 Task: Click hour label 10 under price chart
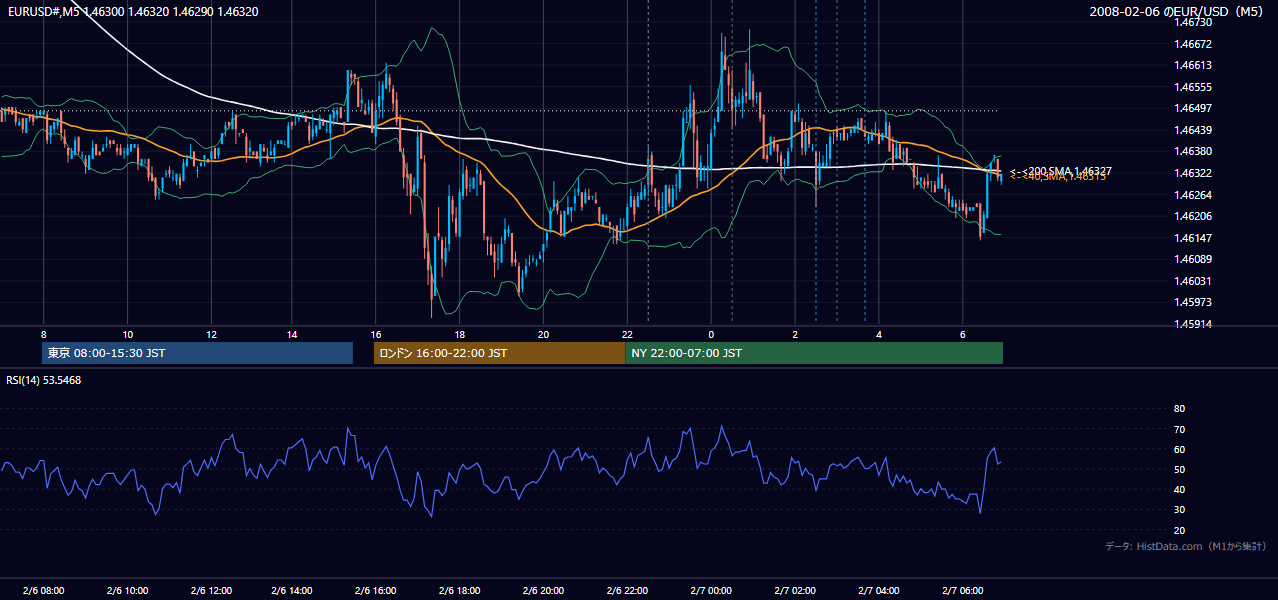coord(127,334)
